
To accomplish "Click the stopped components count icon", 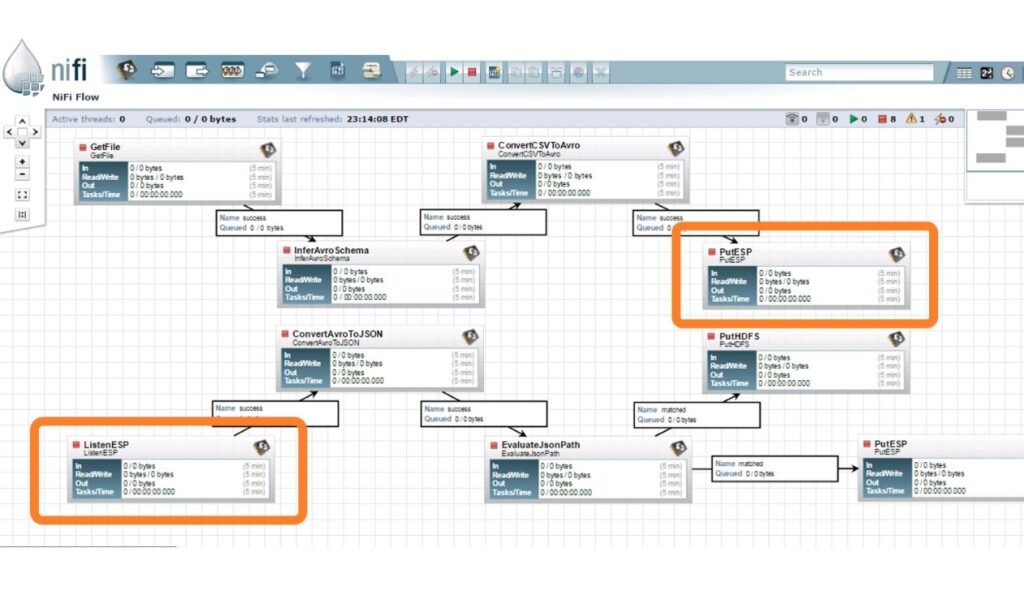I will [882, 119].
